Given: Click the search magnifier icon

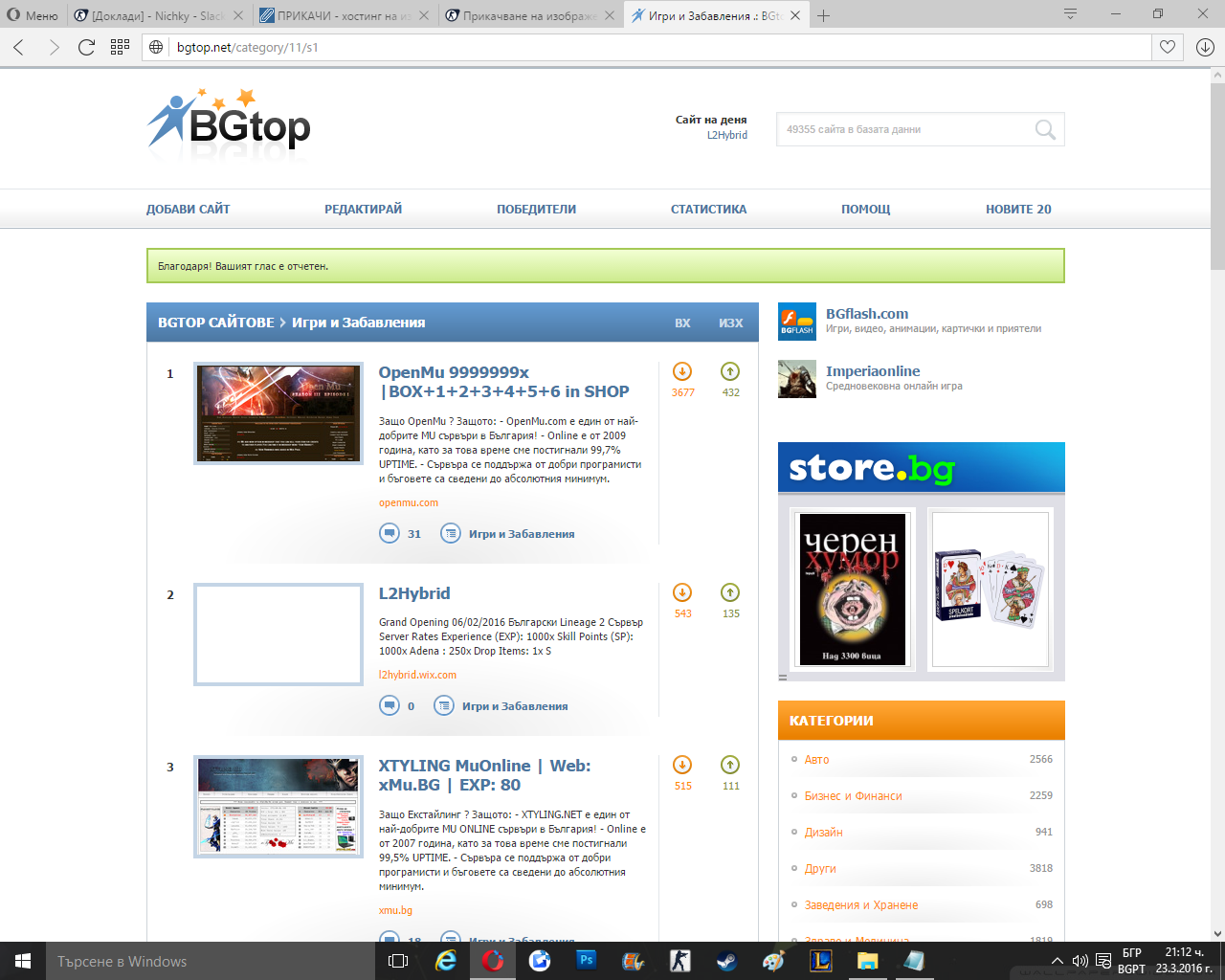Looking at the screenshot, I should [x=1045, y=129].
